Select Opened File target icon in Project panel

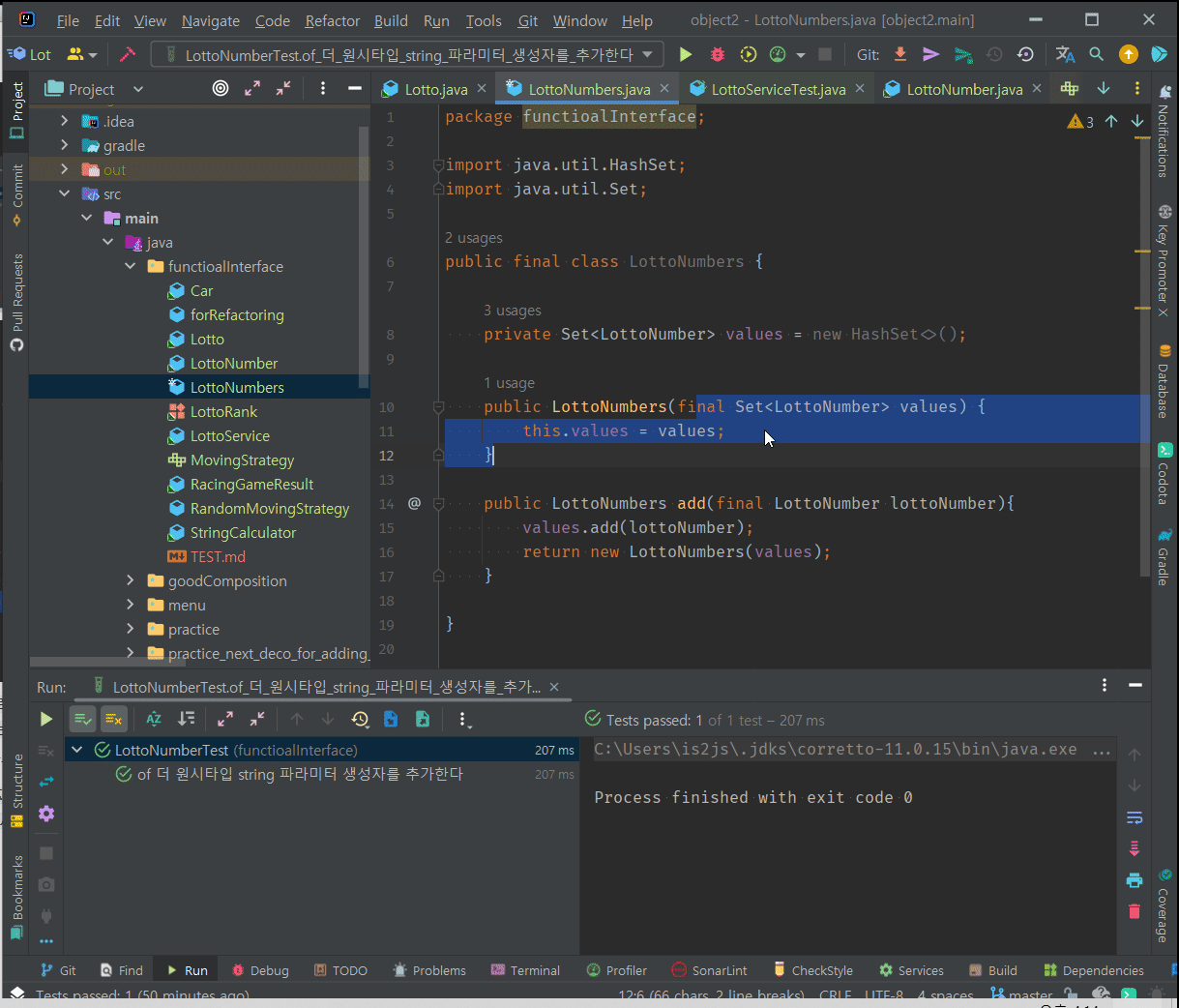pyautogui.click(x=221, y=89)
